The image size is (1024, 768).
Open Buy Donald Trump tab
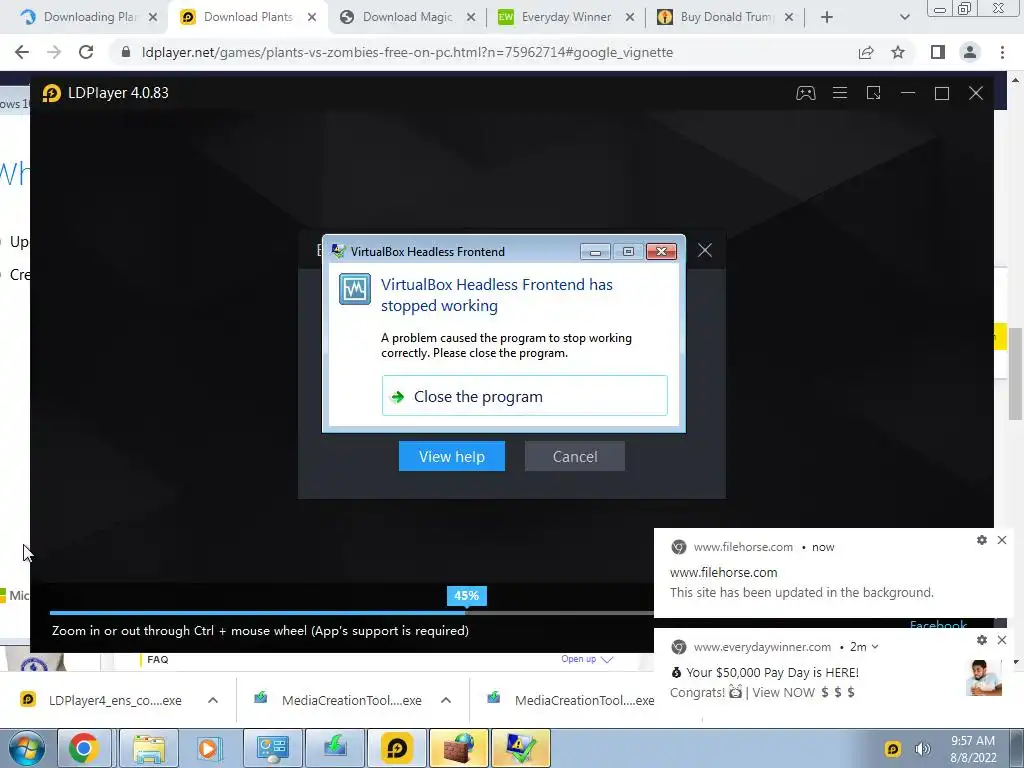click(725, 17)
